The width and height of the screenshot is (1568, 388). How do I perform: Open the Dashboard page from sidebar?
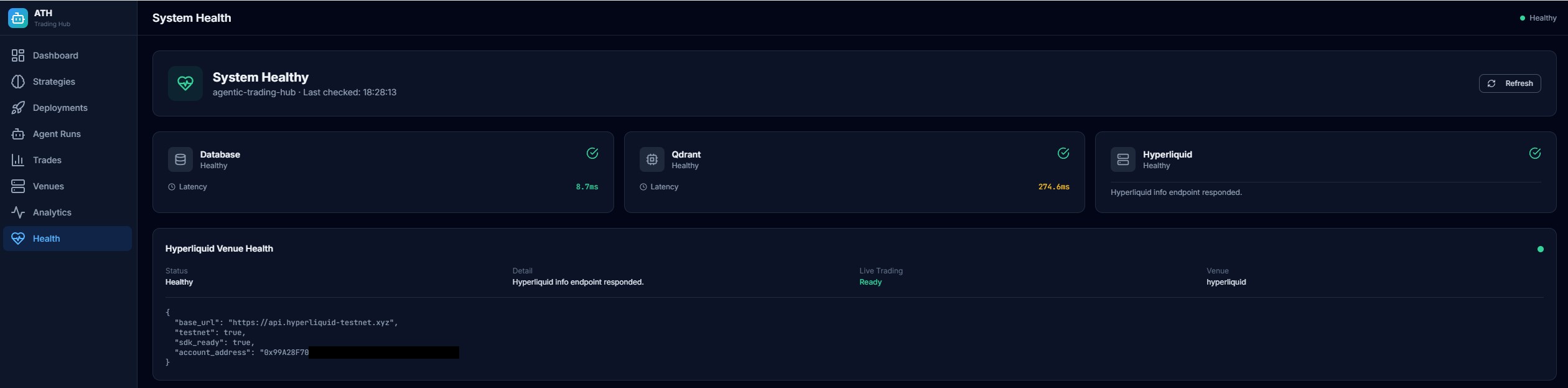point(55,55)
